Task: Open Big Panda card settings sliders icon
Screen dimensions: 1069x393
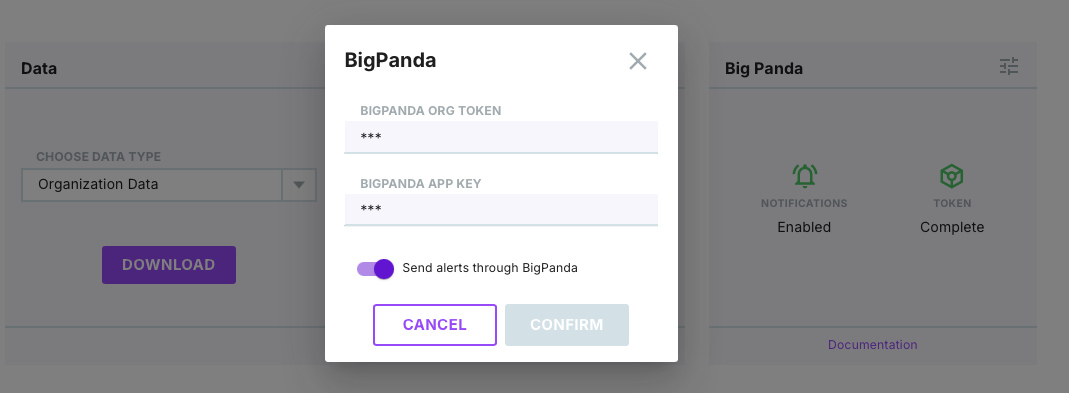Action: [1009, 66]
